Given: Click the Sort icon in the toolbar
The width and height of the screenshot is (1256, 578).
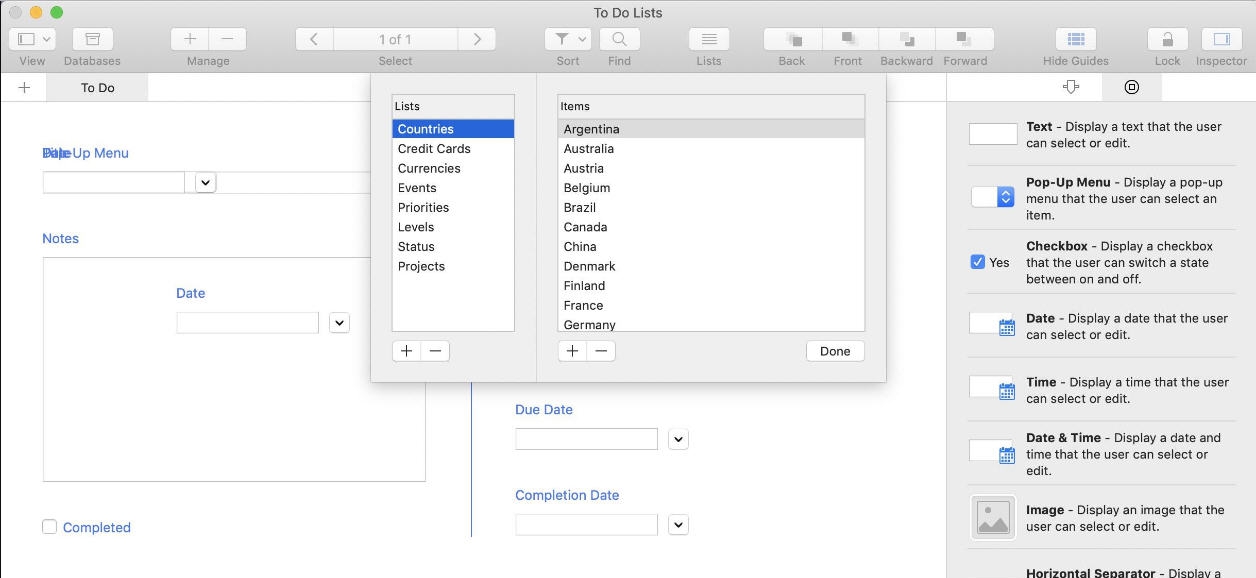Looking at the screenshot, I should [x=566, y=38].
